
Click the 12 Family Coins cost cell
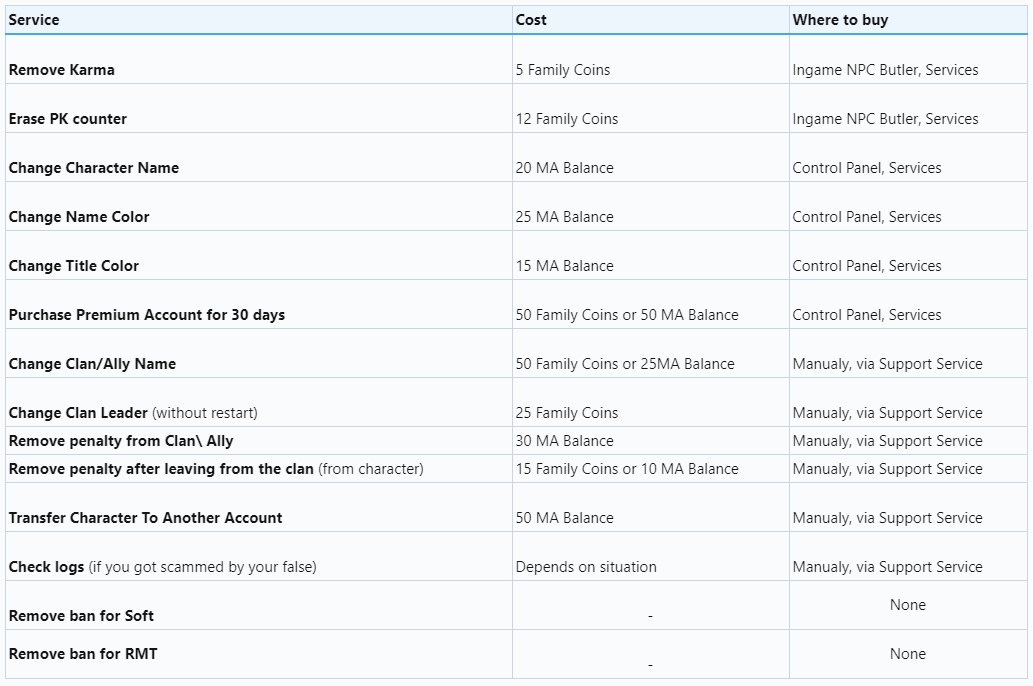click(567, 119)
